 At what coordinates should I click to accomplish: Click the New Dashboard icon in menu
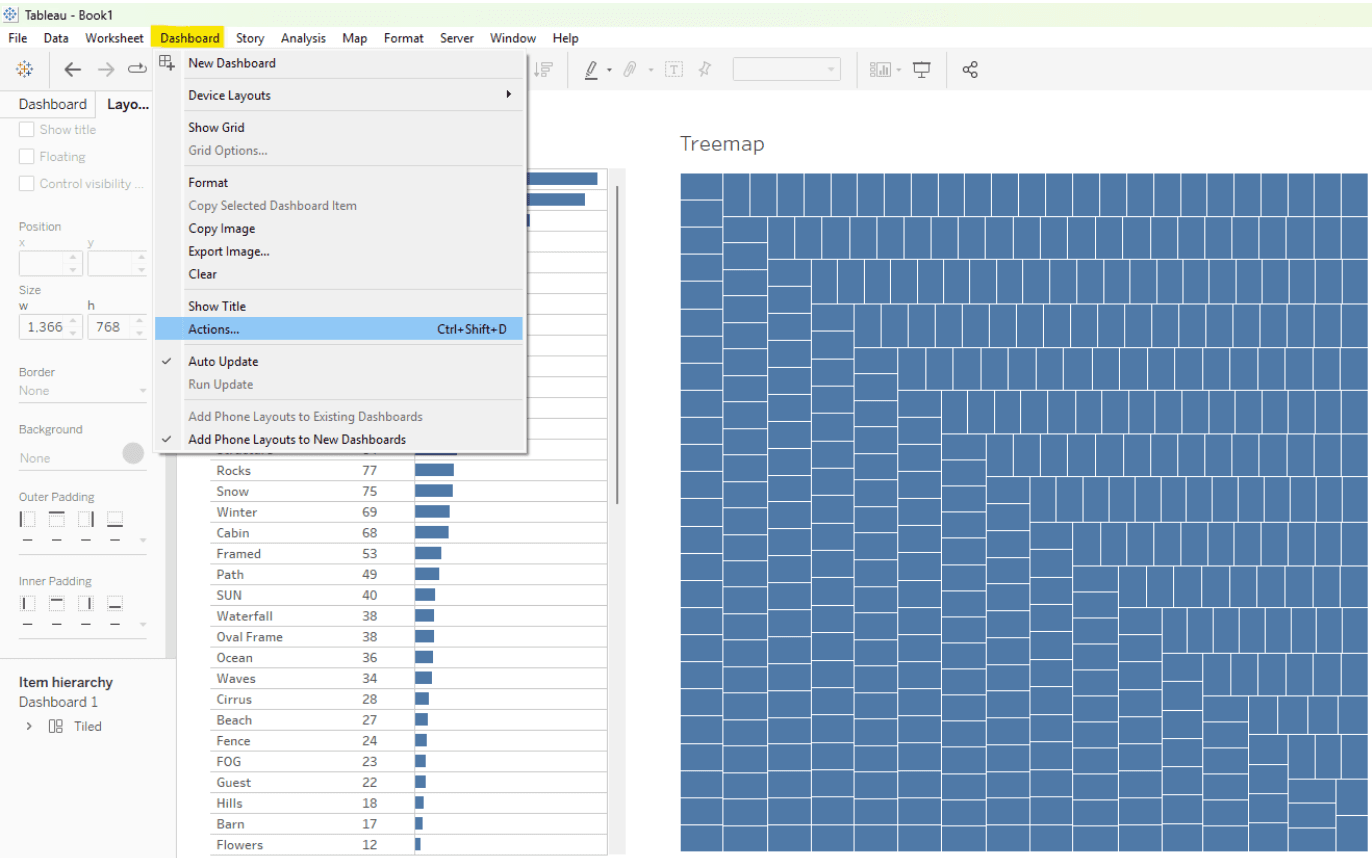coord(168,63)
